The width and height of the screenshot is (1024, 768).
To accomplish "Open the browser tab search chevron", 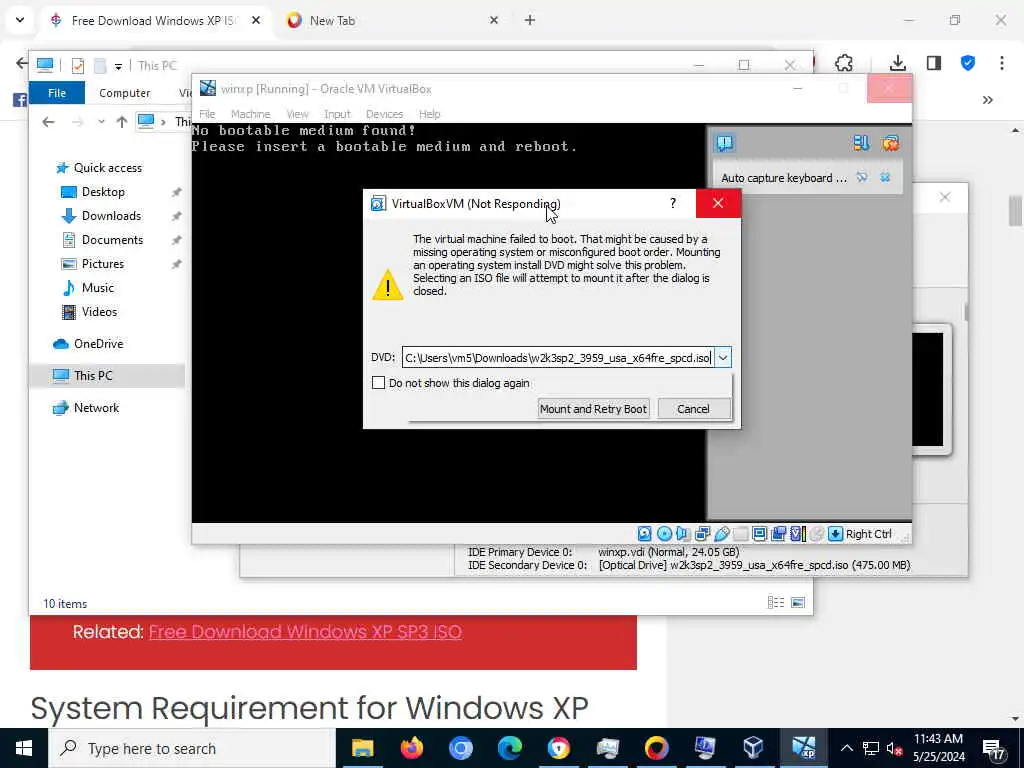I will tap(20, 20).
